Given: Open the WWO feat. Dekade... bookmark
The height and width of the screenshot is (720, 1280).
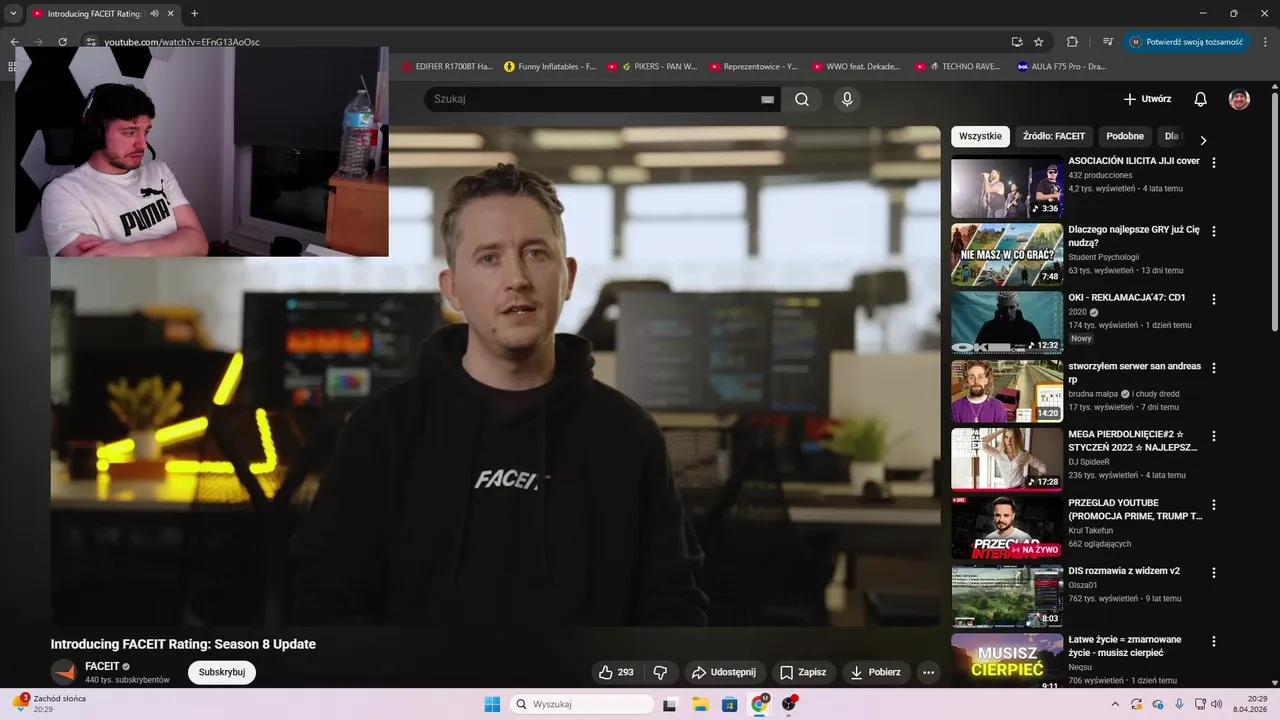Looking at the screenshot, I should click(x=856, y=67).
